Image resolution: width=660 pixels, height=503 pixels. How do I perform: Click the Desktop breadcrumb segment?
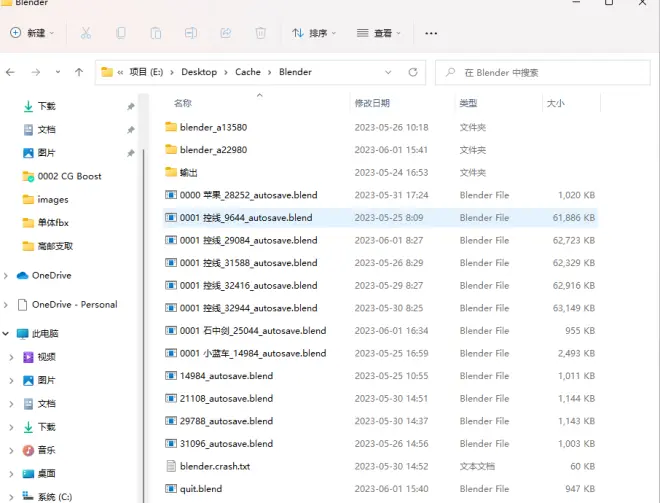(x=199, y=72)
